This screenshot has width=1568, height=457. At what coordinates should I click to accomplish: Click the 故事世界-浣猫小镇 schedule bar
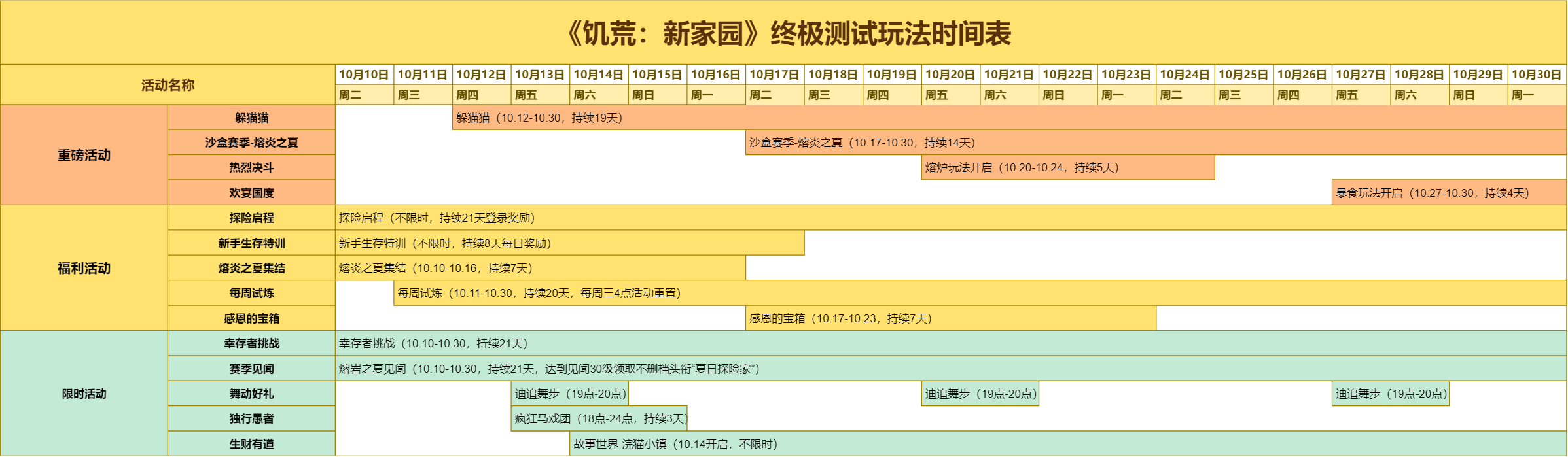1067,444
